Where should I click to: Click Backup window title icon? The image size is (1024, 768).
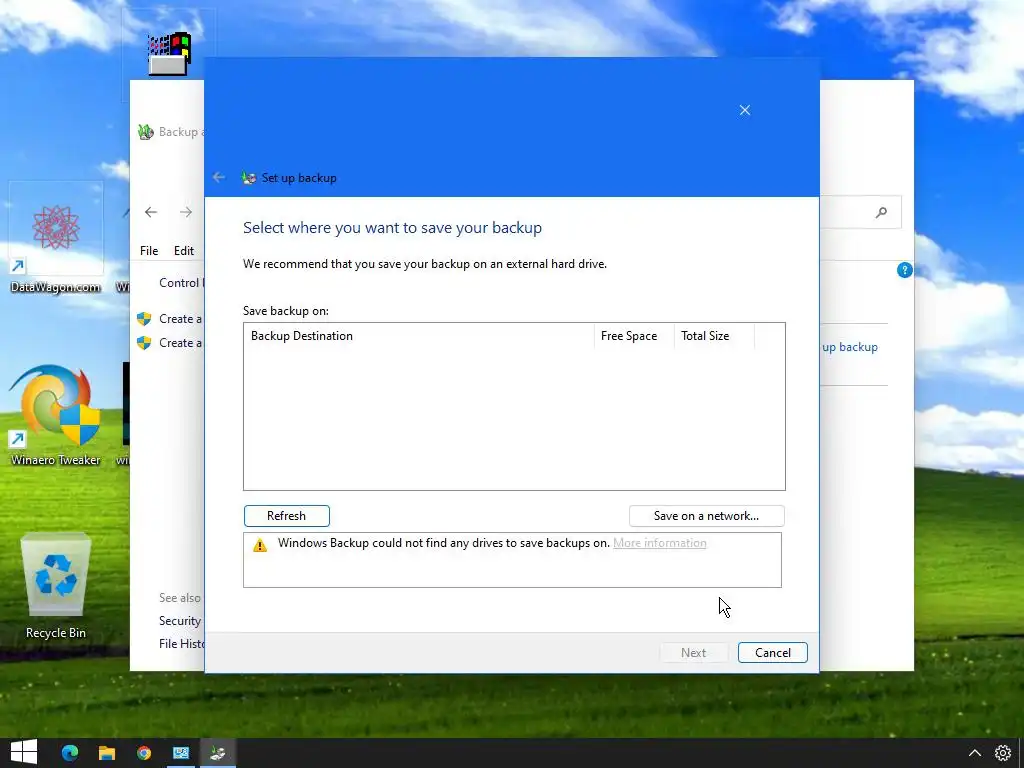[x=146, y=132]
